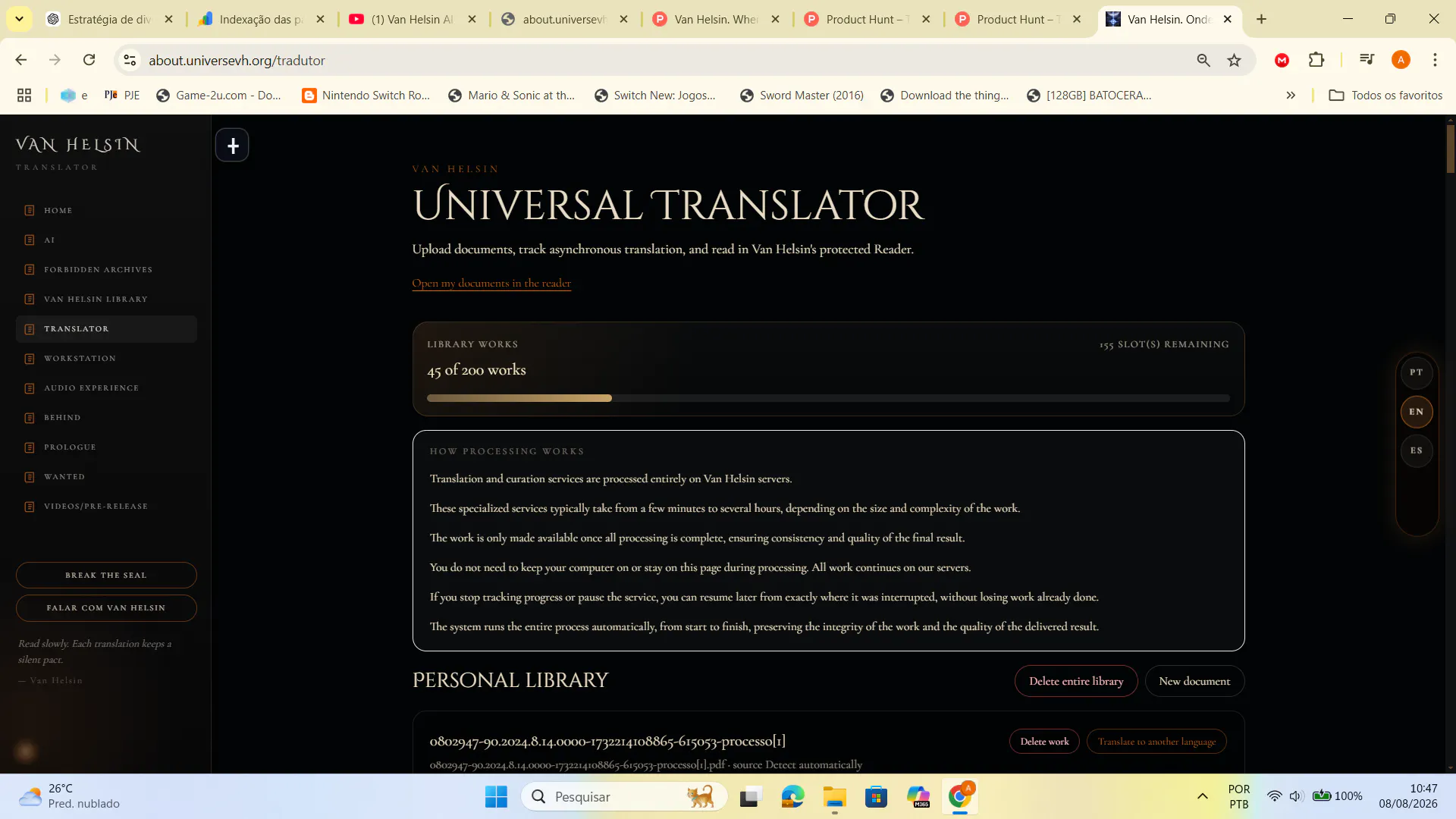Viewport: 1456px width, 819px height.
Task: Open the 155 slot(s) remaining text
Action: click(x=1164, y=344)
